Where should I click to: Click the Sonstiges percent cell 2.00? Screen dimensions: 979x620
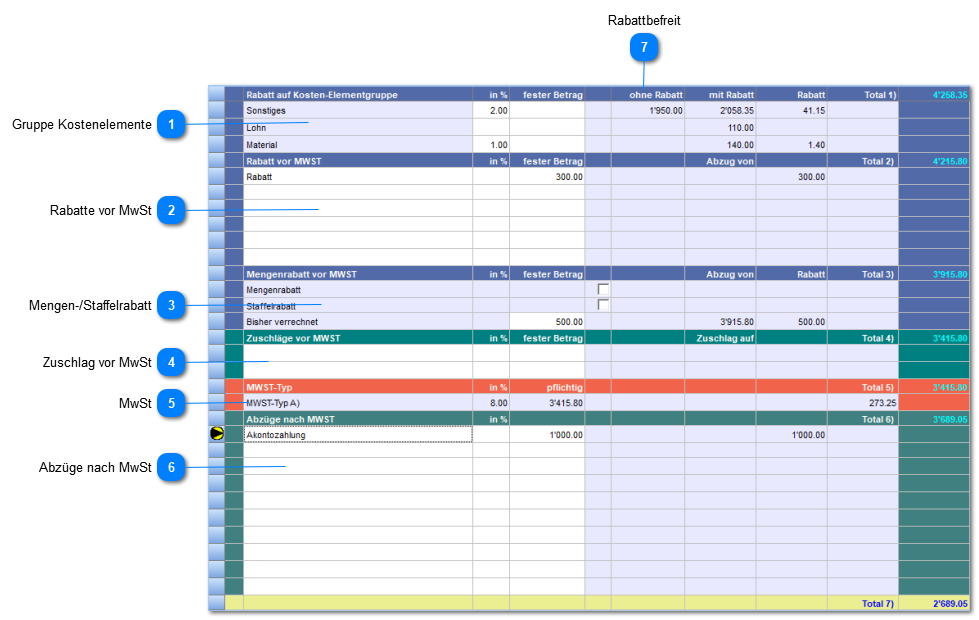(491, 111)
